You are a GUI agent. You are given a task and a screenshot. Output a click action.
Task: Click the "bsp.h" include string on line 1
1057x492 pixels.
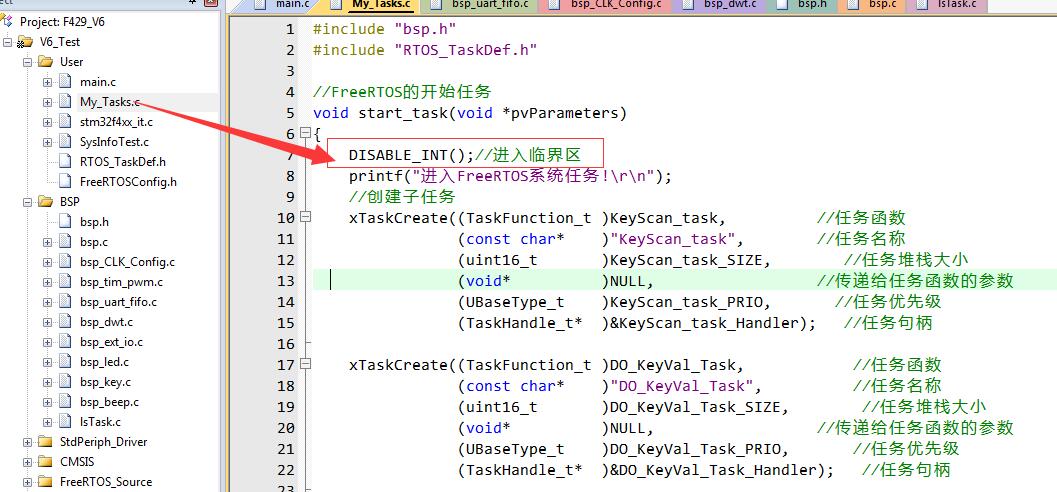tap(425, 29)
